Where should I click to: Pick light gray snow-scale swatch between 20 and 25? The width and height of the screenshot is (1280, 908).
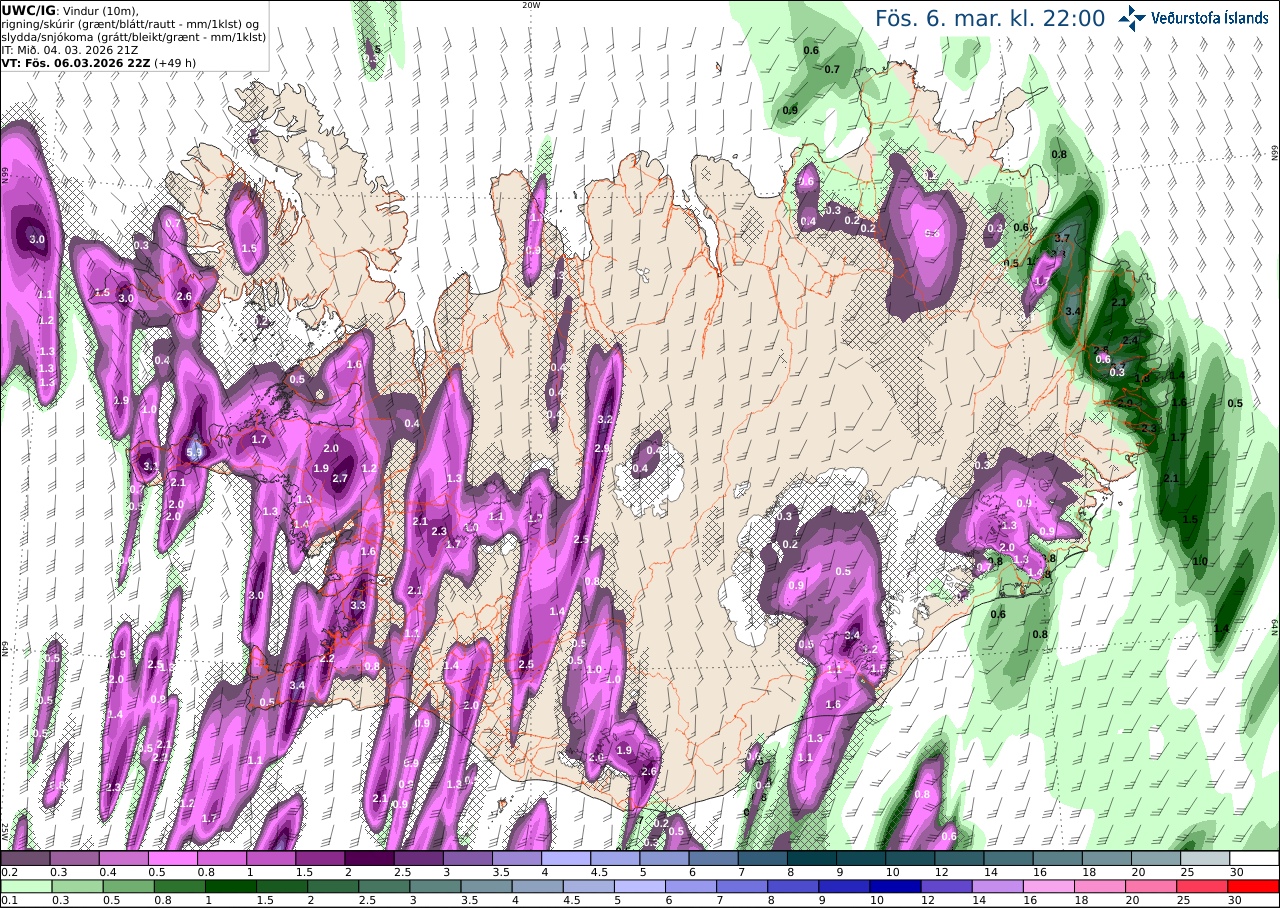(x=1205, y=858)
